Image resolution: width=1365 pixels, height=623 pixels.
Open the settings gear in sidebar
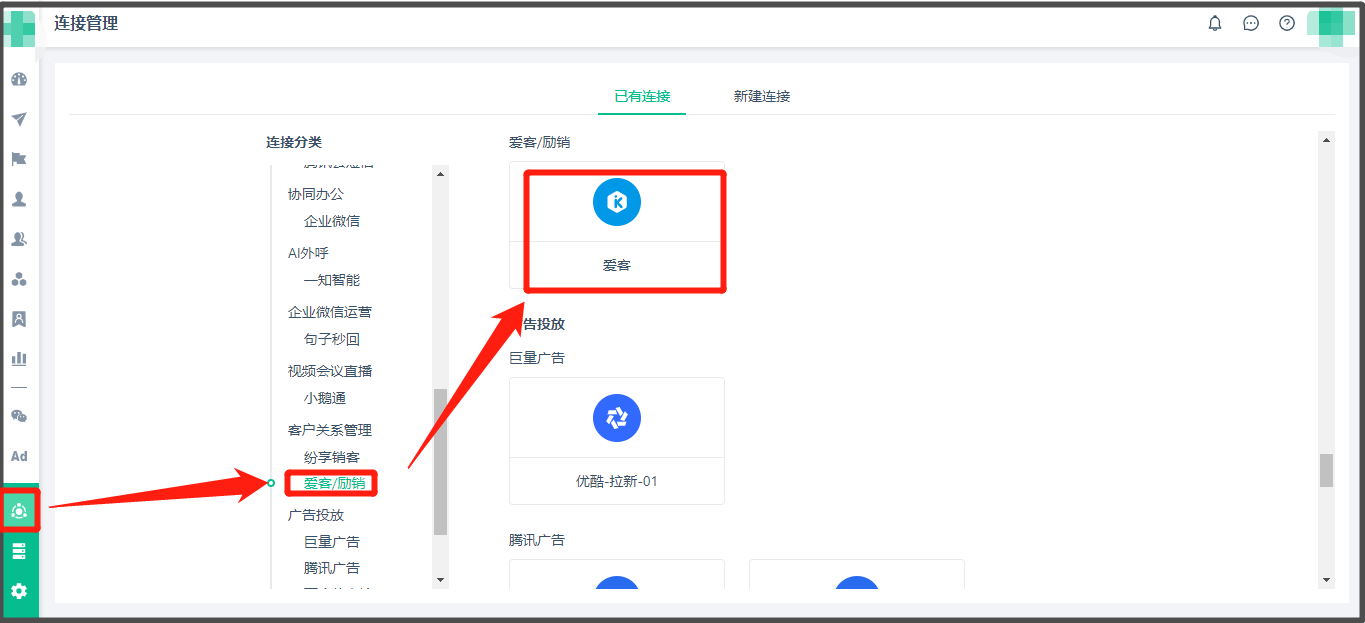[19, 591]
